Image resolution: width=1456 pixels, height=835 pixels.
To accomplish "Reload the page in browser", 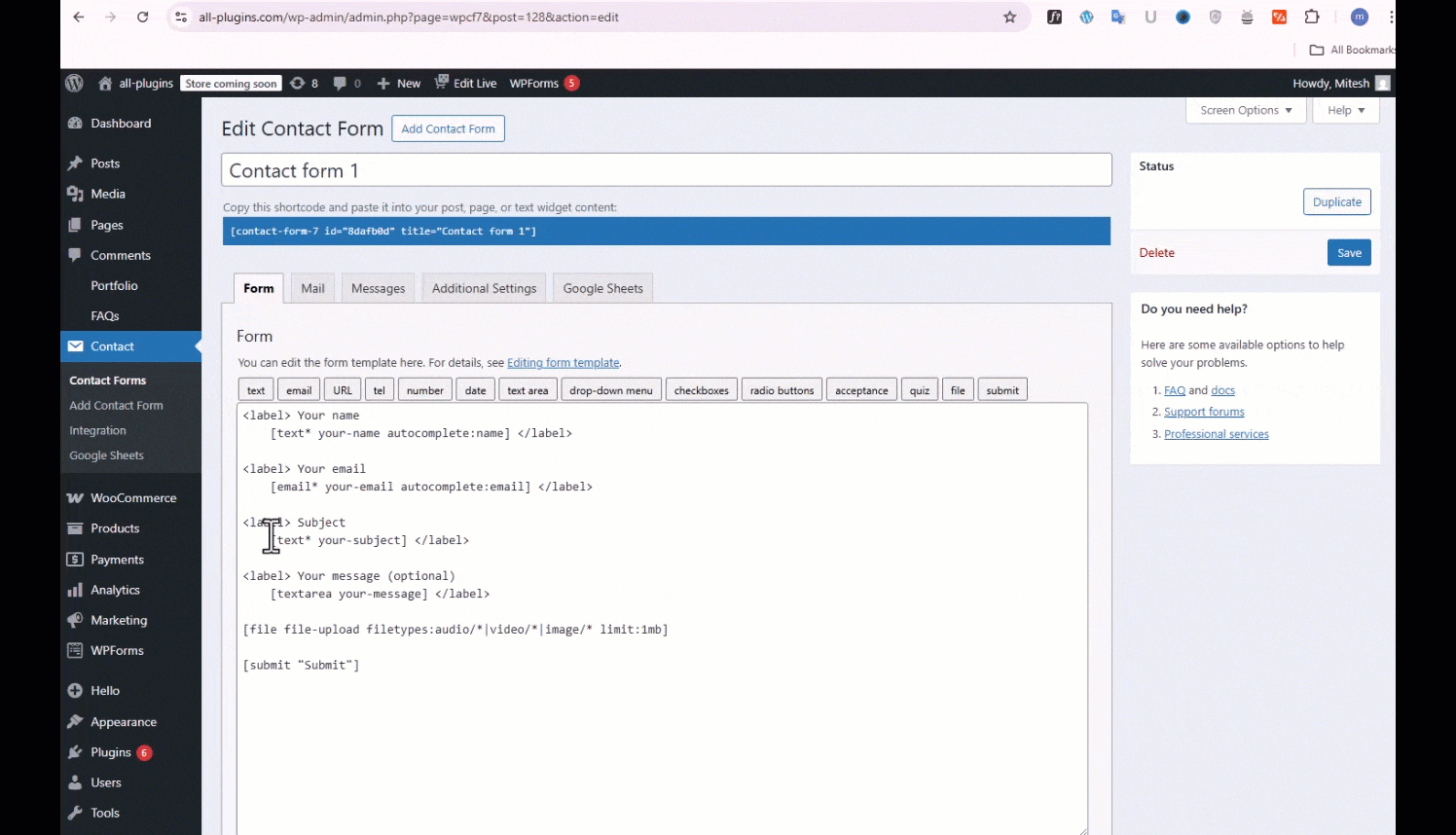I will [x=142, y=18].
